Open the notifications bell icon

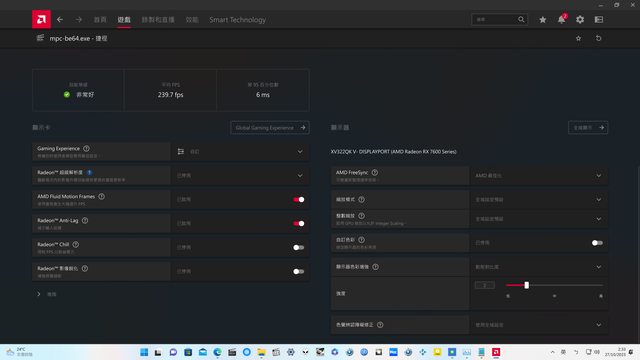(x=562, y=19)
